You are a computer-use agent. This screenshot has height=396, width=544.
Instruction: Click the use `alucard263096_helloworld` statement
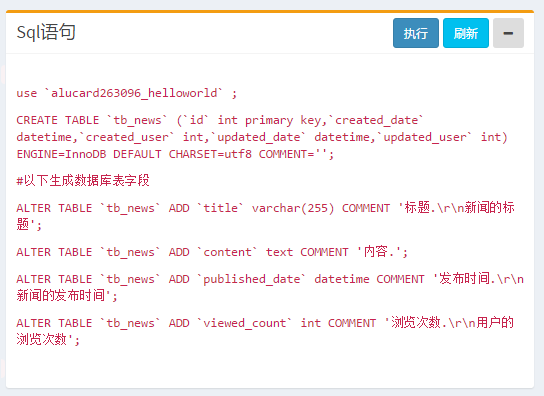click(127, 93)
